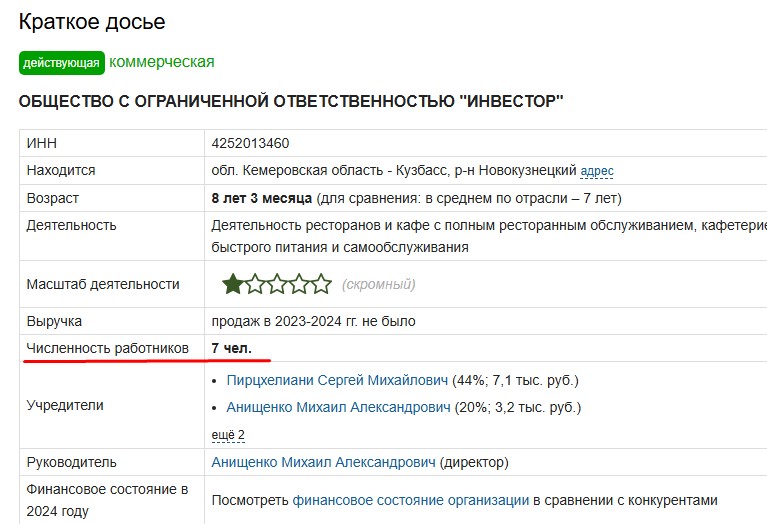Click the third star in scale rating
Image resolution: width=767 pixels, height=524 pixels.
[x=277, y=285]
